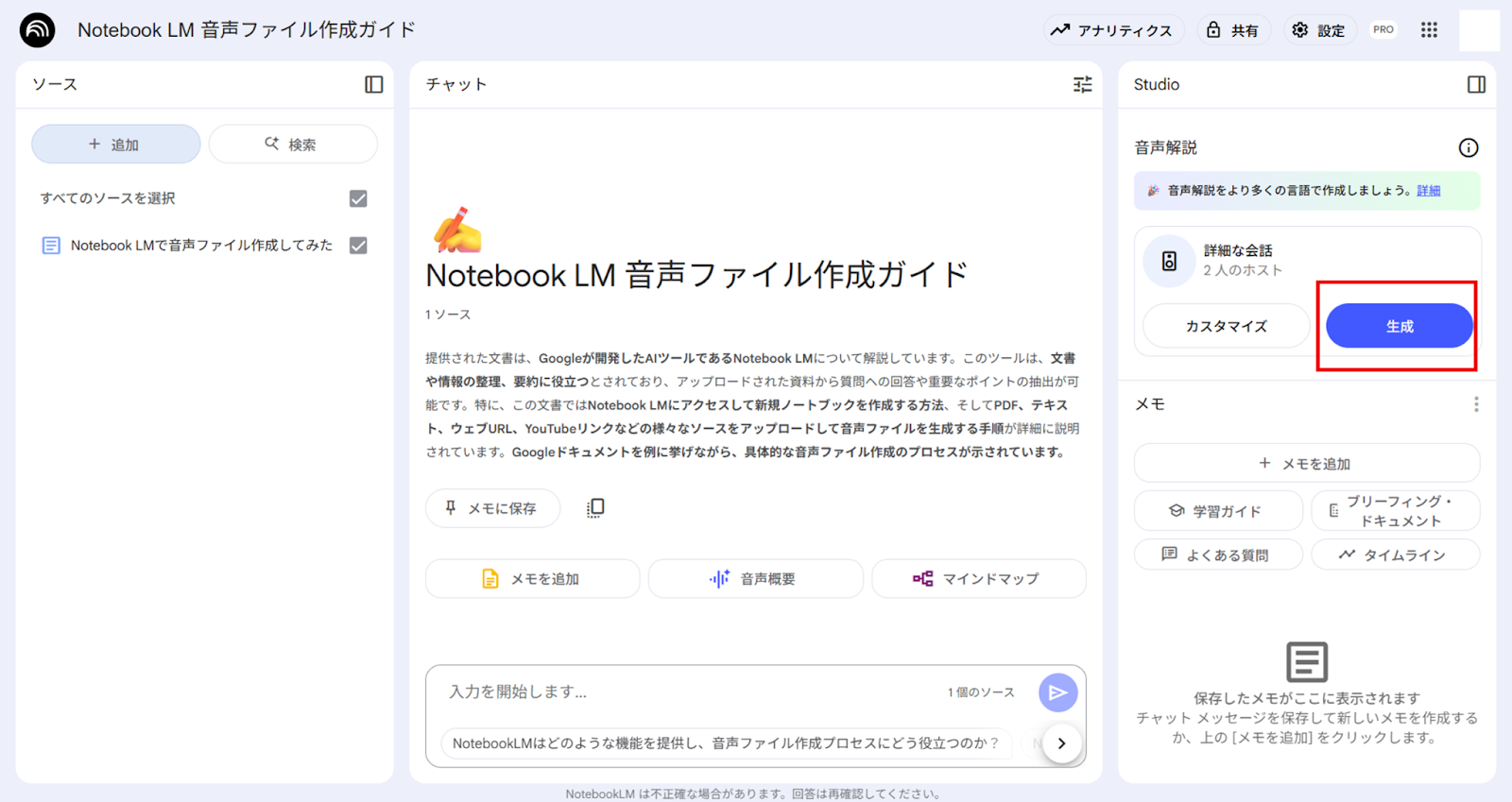This screenshot has width=1512, height=802.
Task: Click the notebook title in the header
Action: click(247, 30)
